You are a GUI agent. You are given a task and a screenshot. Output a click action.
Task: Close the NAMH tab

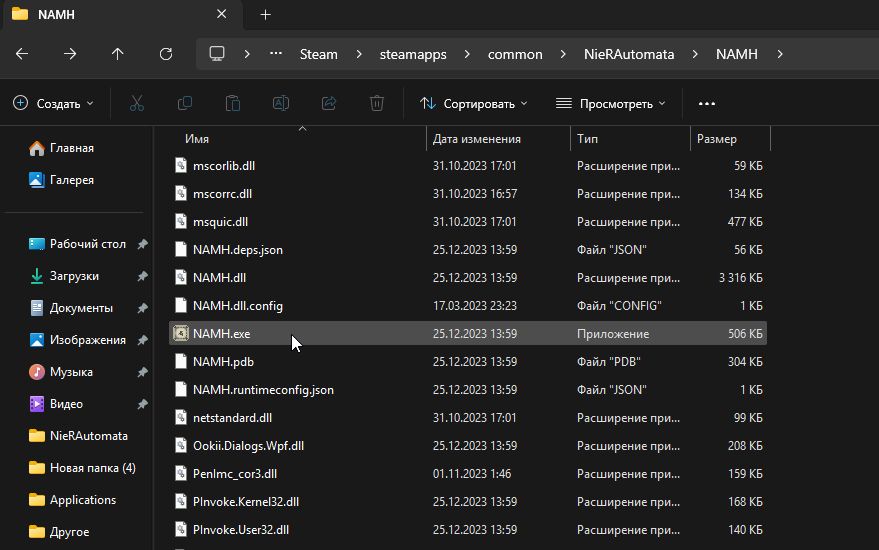tap(221, 14)
